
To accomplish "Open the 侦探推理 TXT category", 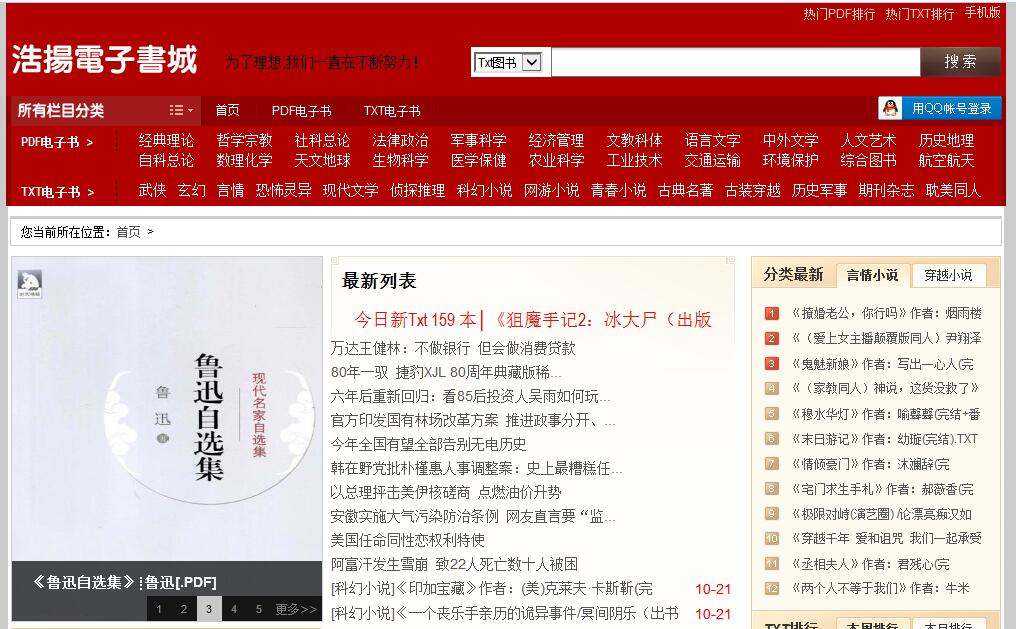I will 417,190.
